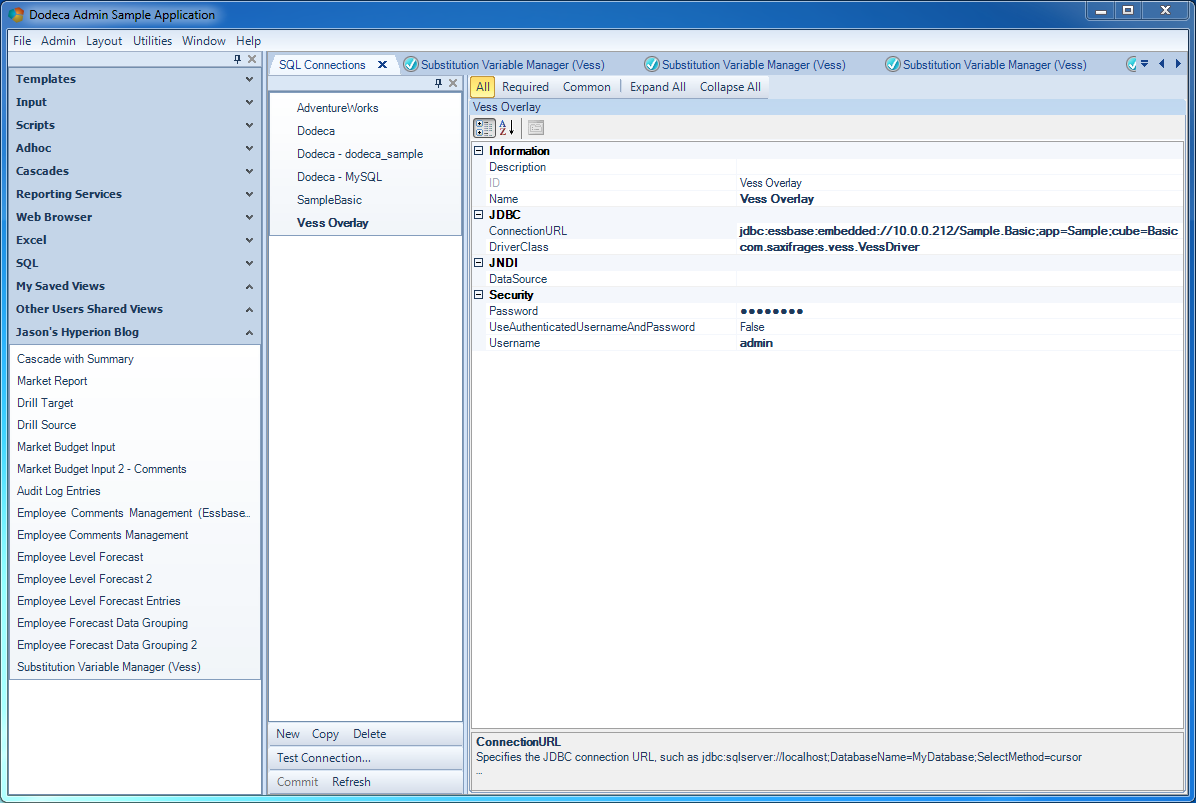
Task: Toggle the Common properties filter
Action: click(587, 87)
